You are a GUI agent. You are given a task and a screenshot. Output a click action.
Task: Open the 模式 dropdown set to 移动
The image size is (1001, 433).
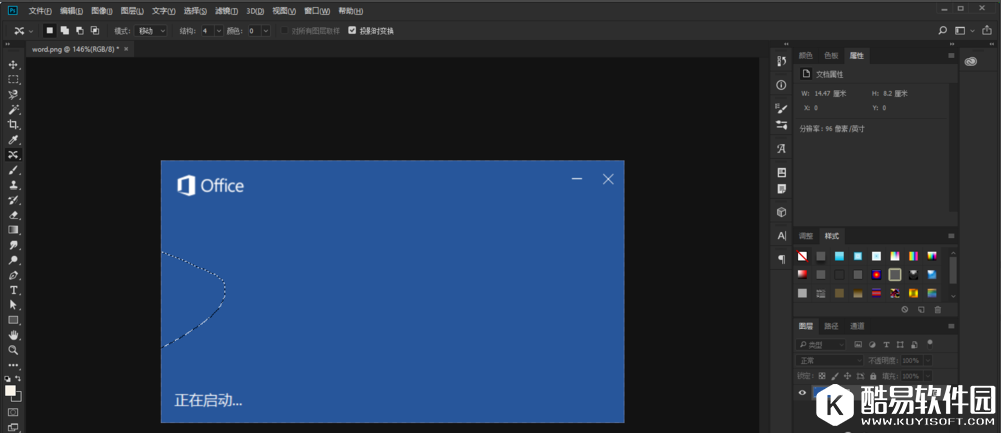[151, 31]
